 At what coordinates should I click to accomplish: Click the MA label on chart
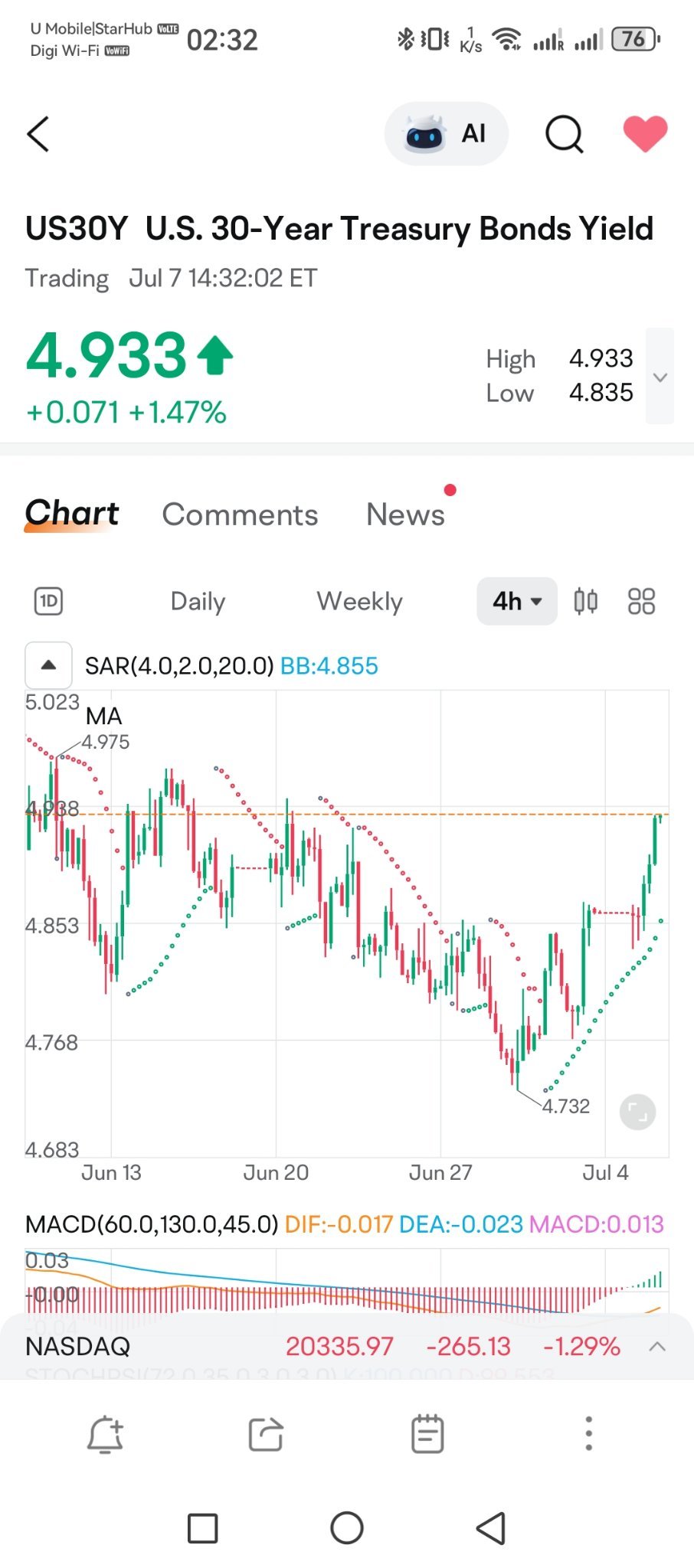pos(104,717)
